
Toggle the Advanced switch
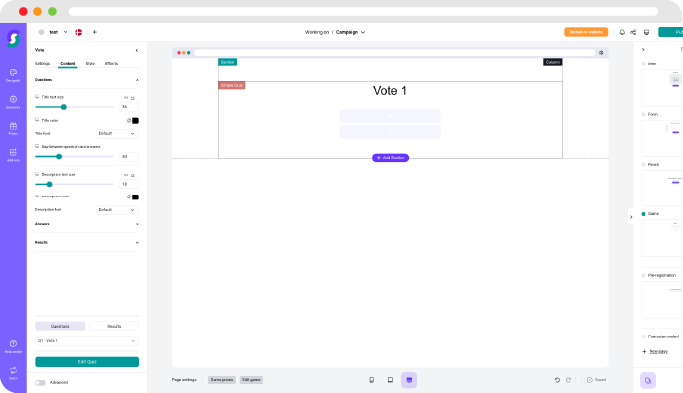41,383
